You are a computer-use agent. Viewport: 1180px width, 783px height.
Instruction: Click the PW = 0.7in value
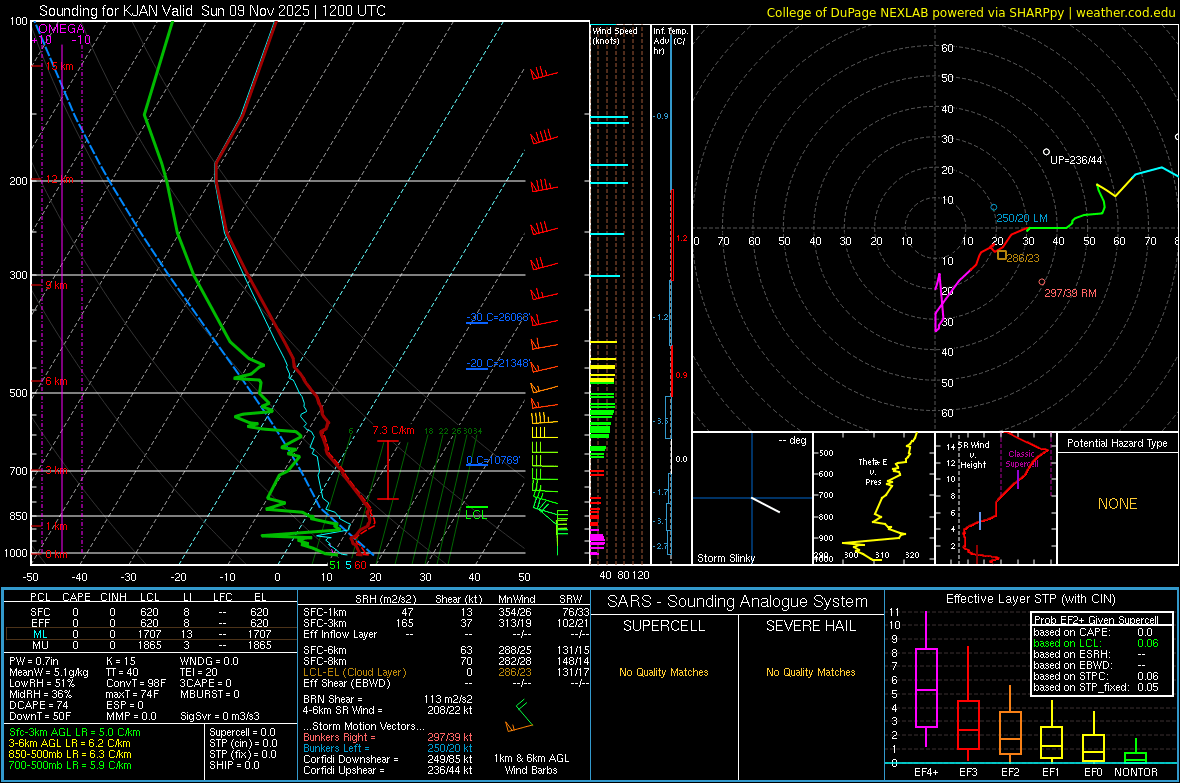pos(33,661)
